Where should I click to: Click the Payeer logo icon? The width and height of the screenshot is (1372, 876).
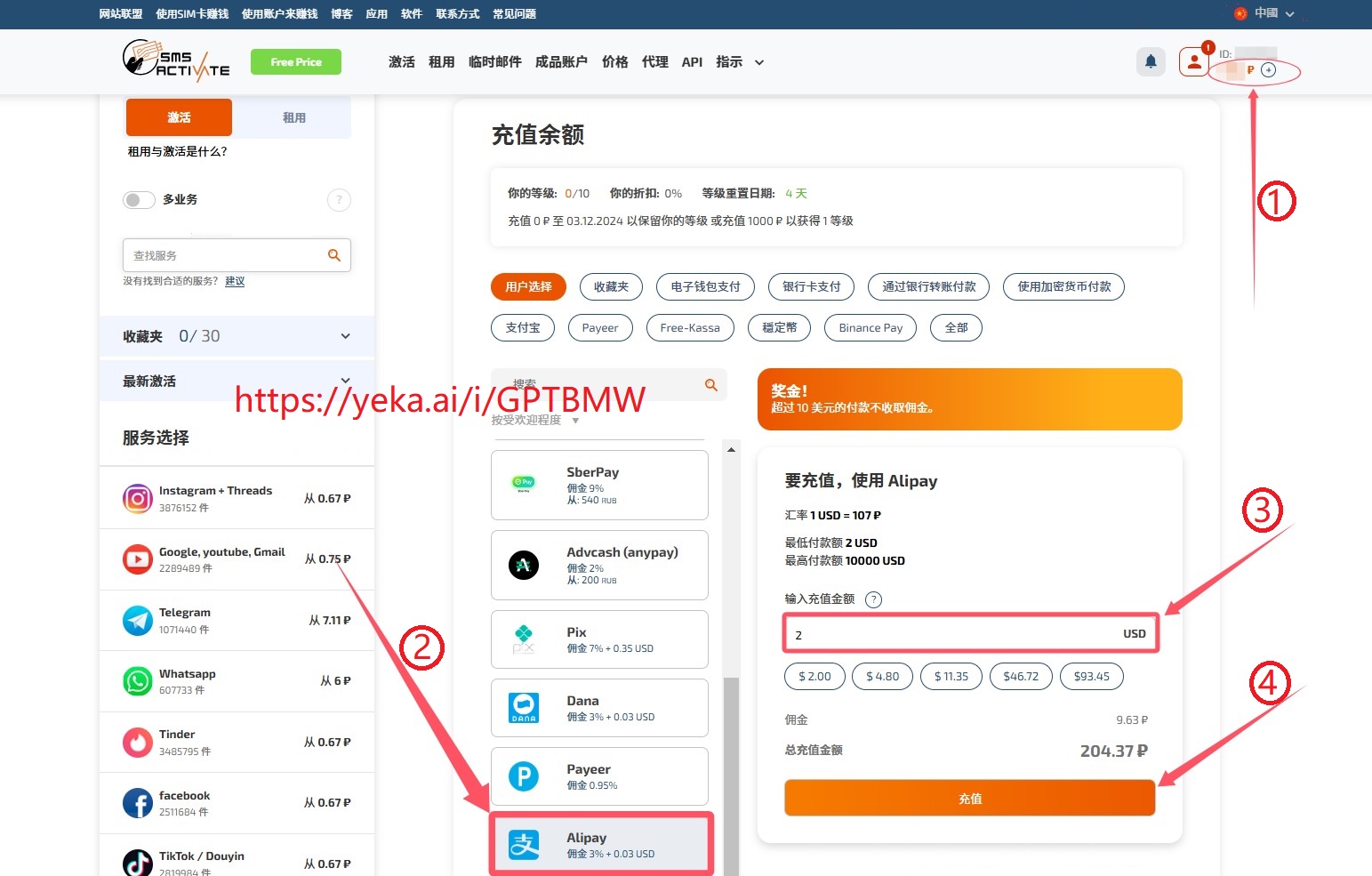(524, 776)
